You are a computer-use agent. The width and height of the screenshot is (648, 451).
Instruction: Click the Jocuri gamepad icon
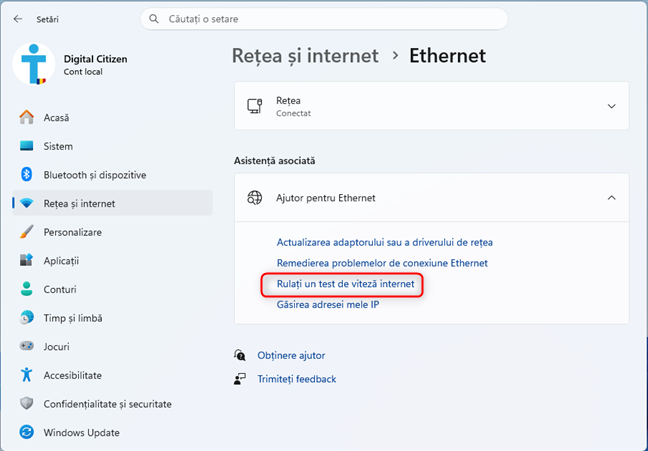(x=26, y=346)
